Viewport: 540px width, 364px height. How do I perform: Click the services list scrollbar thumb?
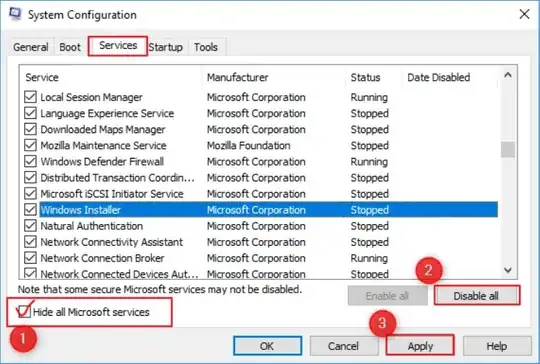508,149
